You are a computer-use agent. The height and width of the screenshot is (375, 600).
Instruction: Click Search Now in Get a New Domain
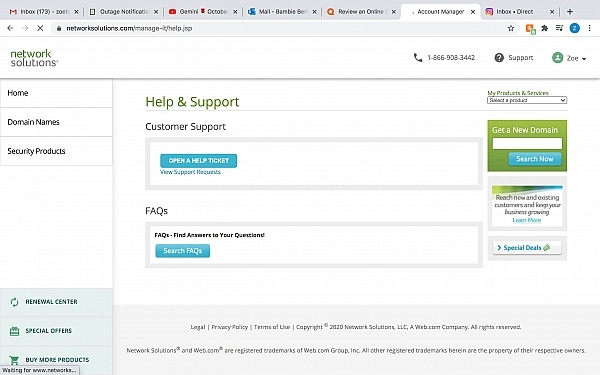click(535, 159)
